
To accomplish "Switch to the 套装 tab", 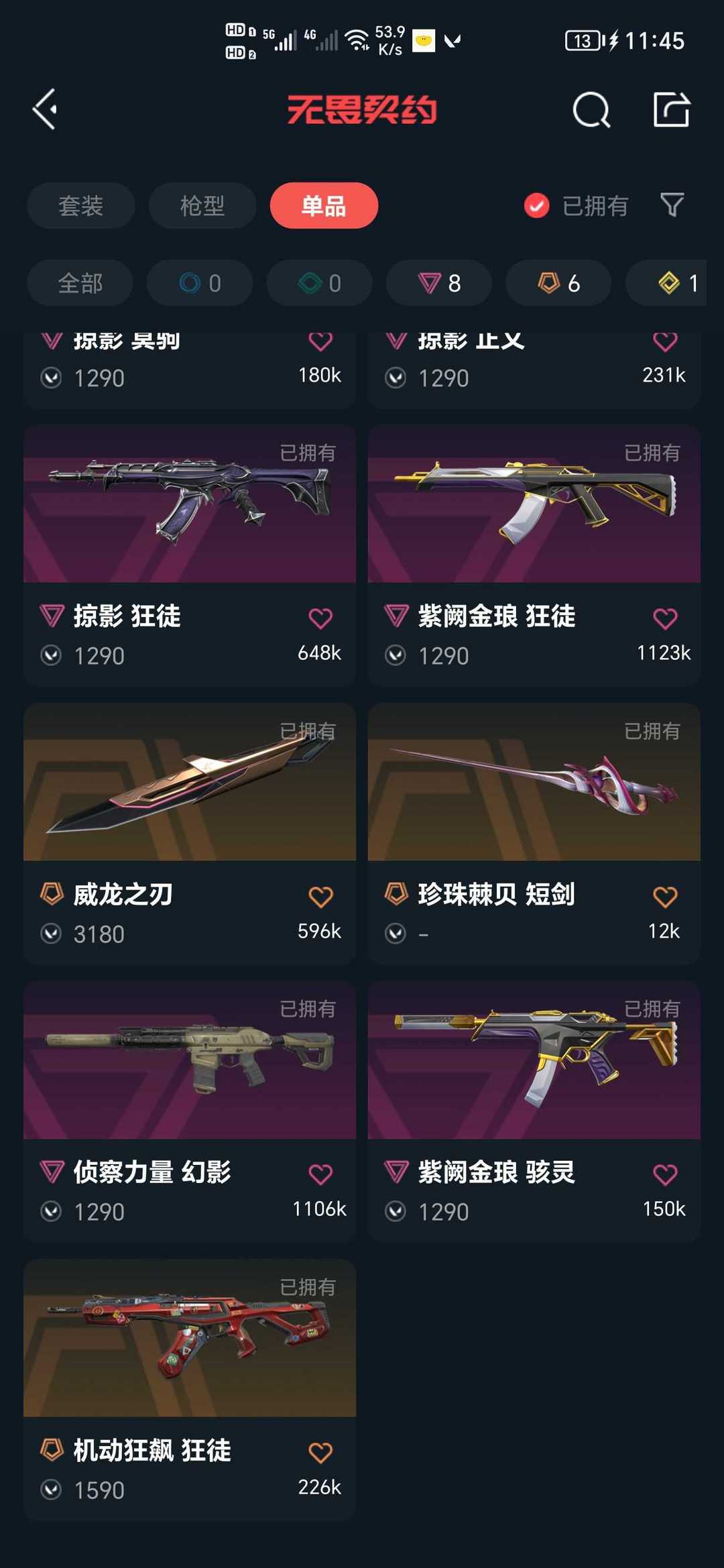I will (81, 205).
